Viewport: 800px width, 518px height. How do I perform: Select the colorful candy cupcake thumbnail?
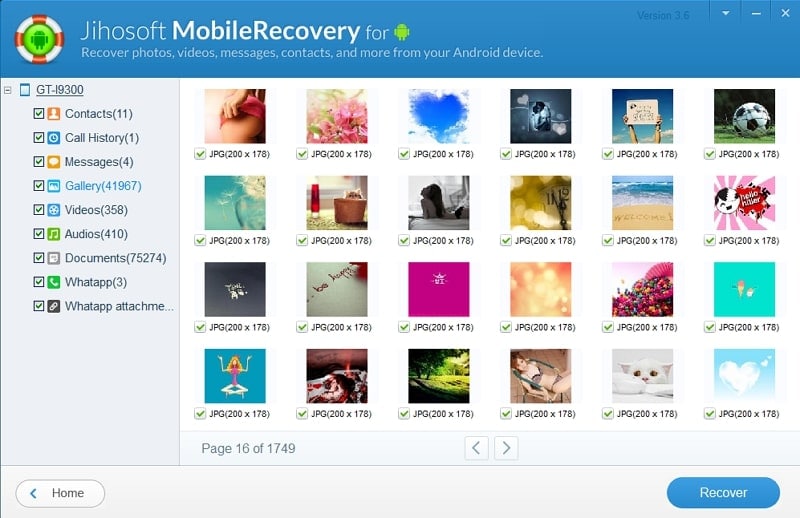[x=642, y=289]
